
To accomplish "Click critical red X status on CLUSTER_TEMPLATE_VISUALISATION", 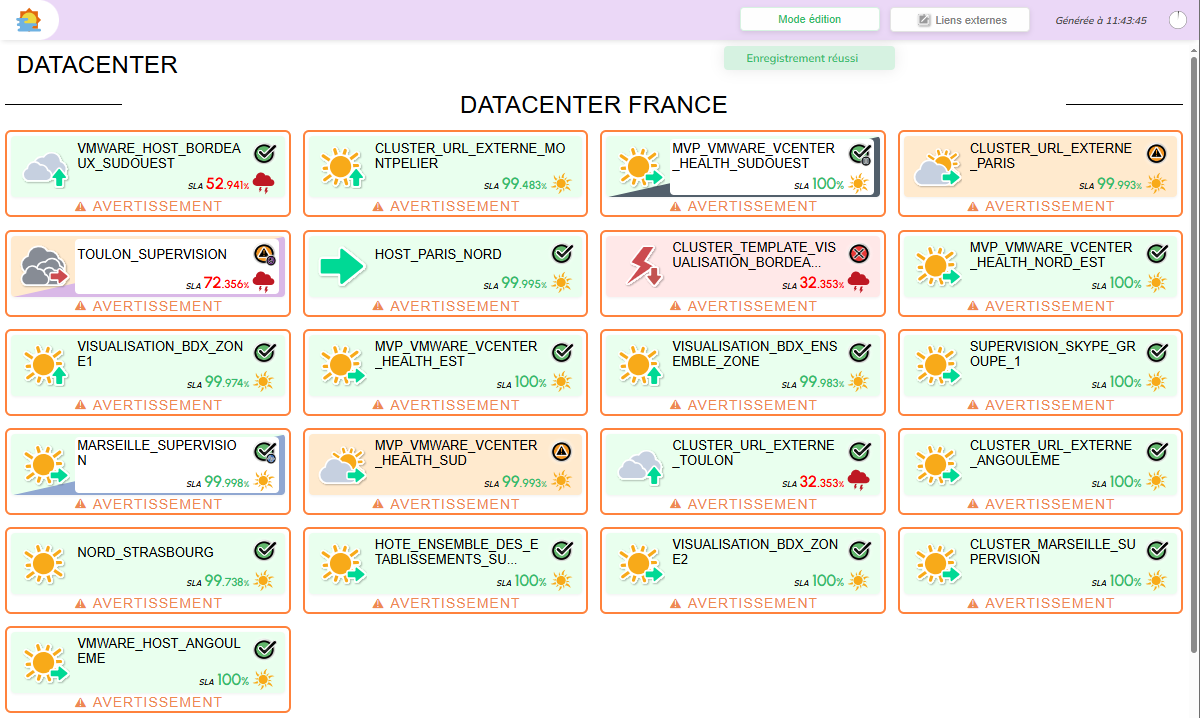I will 859,253.
